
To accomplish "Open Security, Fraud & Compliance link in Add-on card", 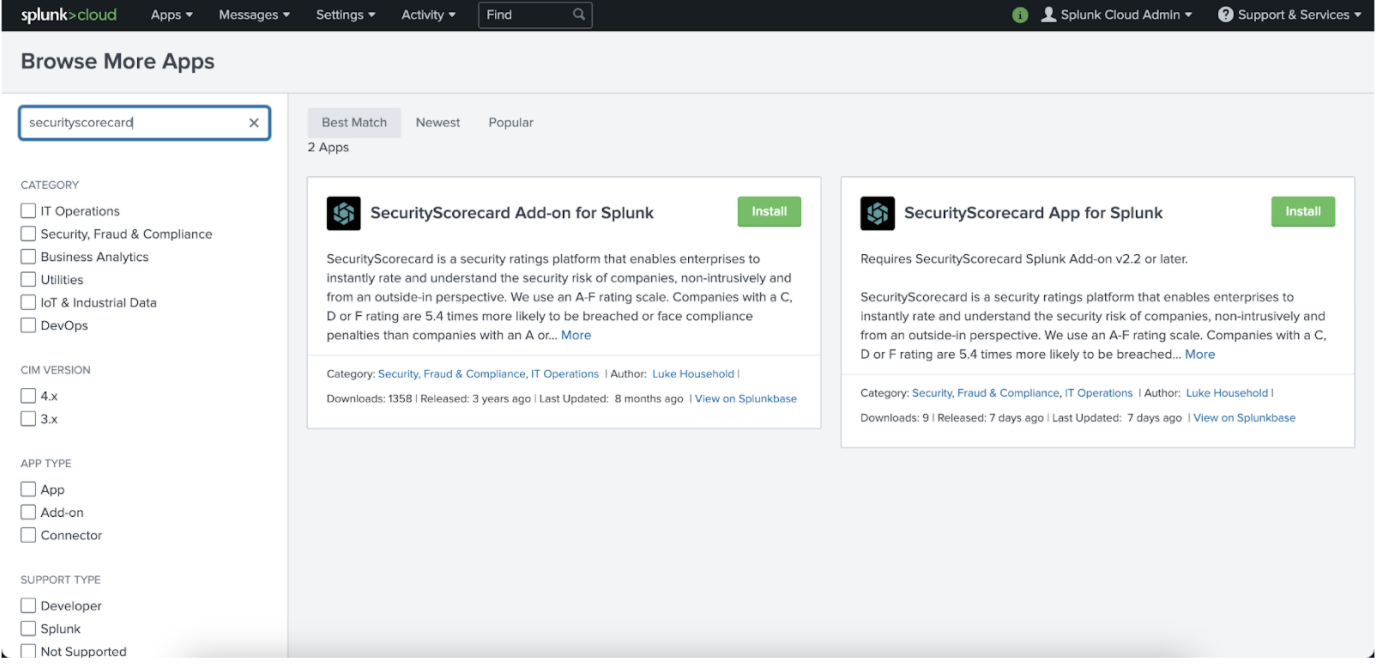I will (x=451, y=374).
